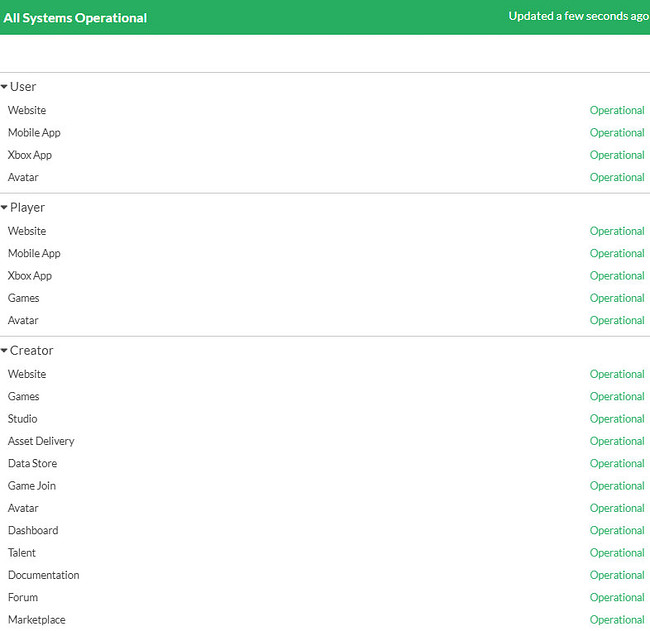Click Operational status for Player Games
Image resolution: width=650 pixels, height=631 pixels.
(x=617, y=299)
